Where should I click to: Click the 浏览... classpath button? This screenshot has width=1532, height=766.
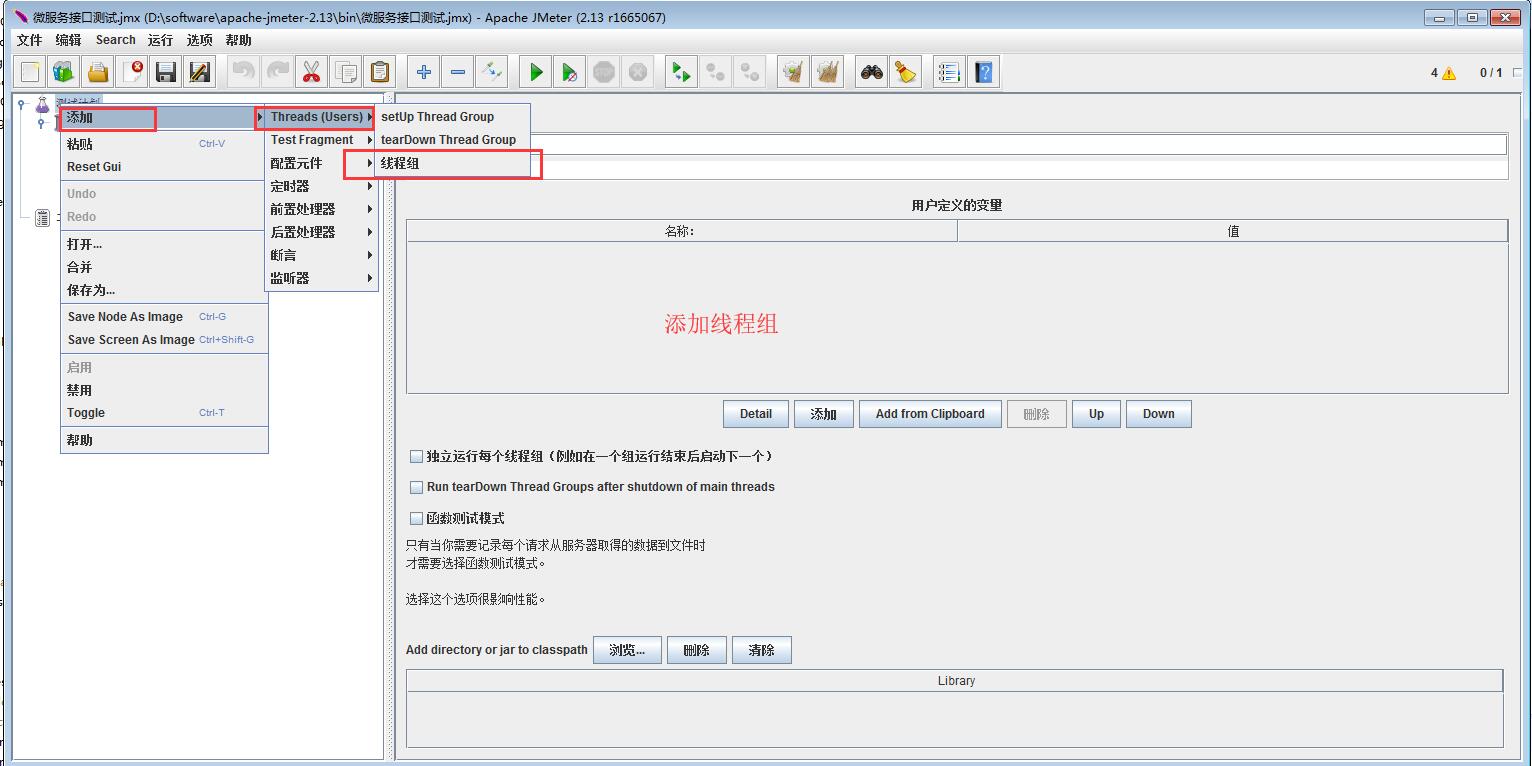pos(627,650)
